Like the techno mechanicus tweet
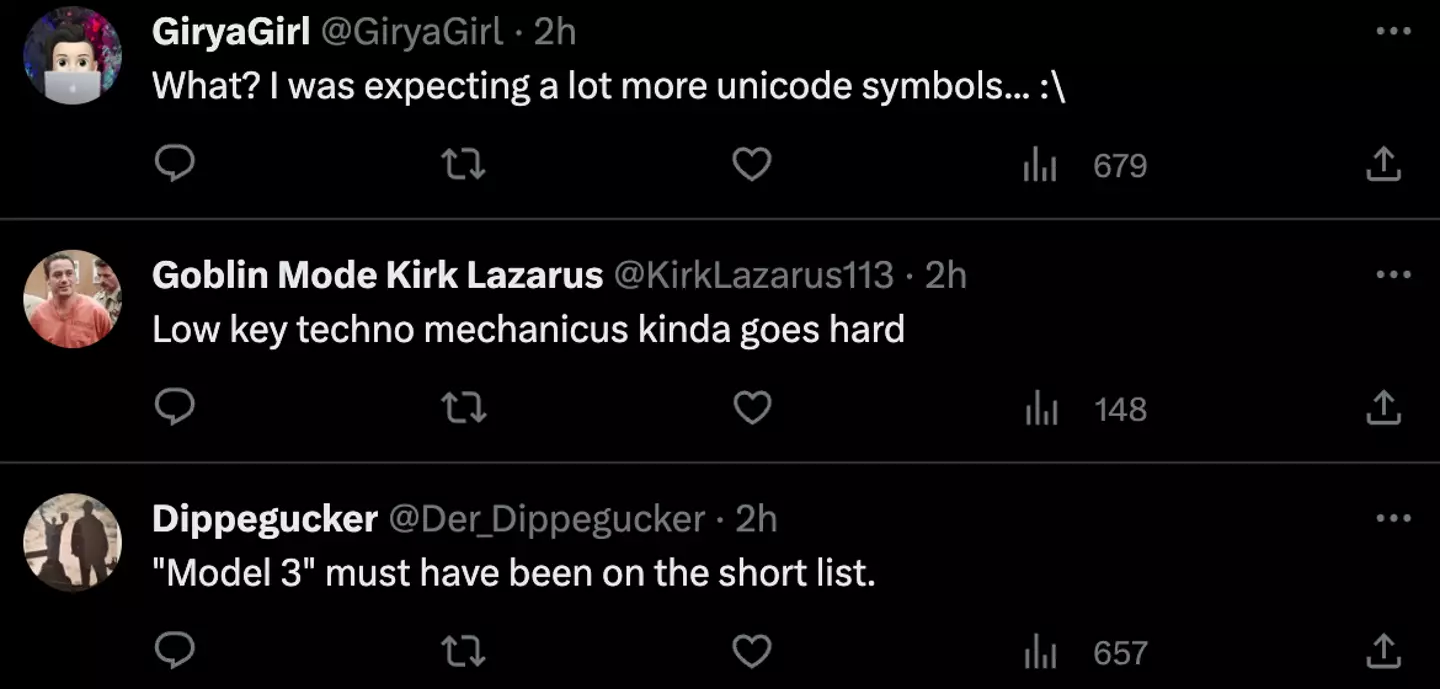Image resolution: width=1440 pixels, height=689 pixels. tap(752, 408)
